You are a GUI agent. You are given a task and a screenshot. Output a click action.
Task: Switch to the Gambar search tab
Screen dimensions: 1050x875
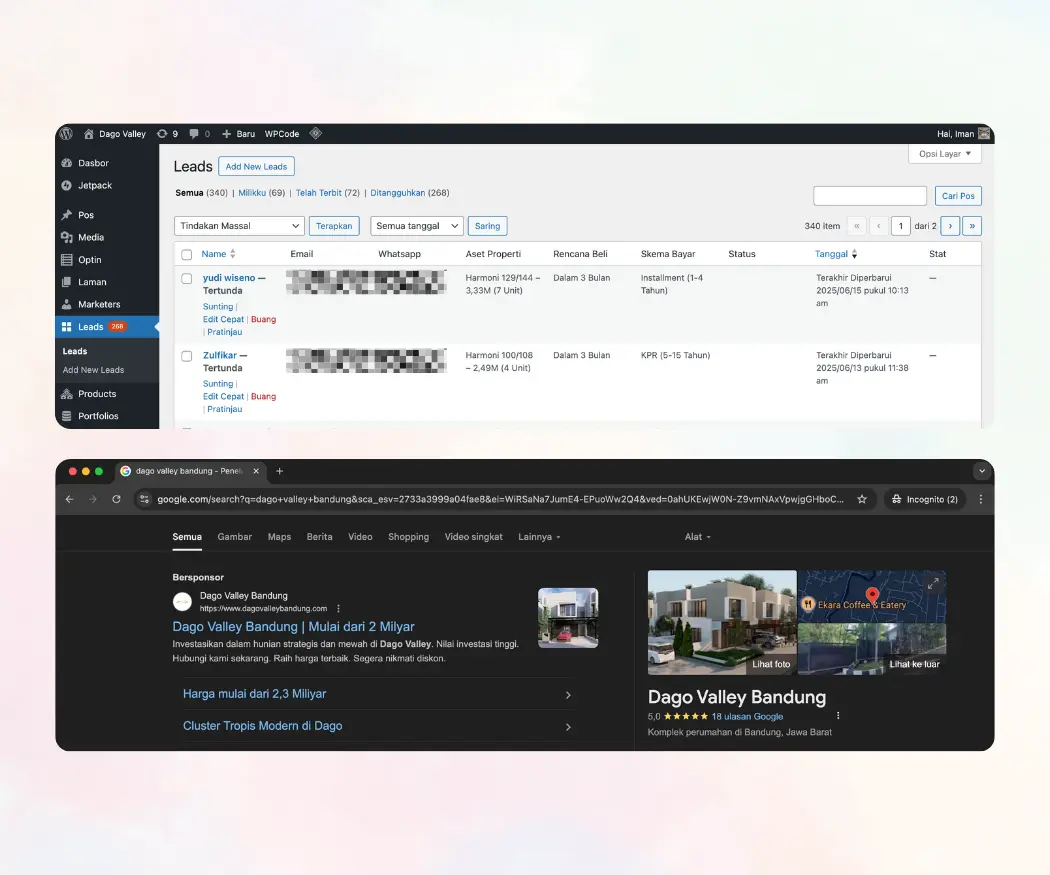[x=234, y=537]
